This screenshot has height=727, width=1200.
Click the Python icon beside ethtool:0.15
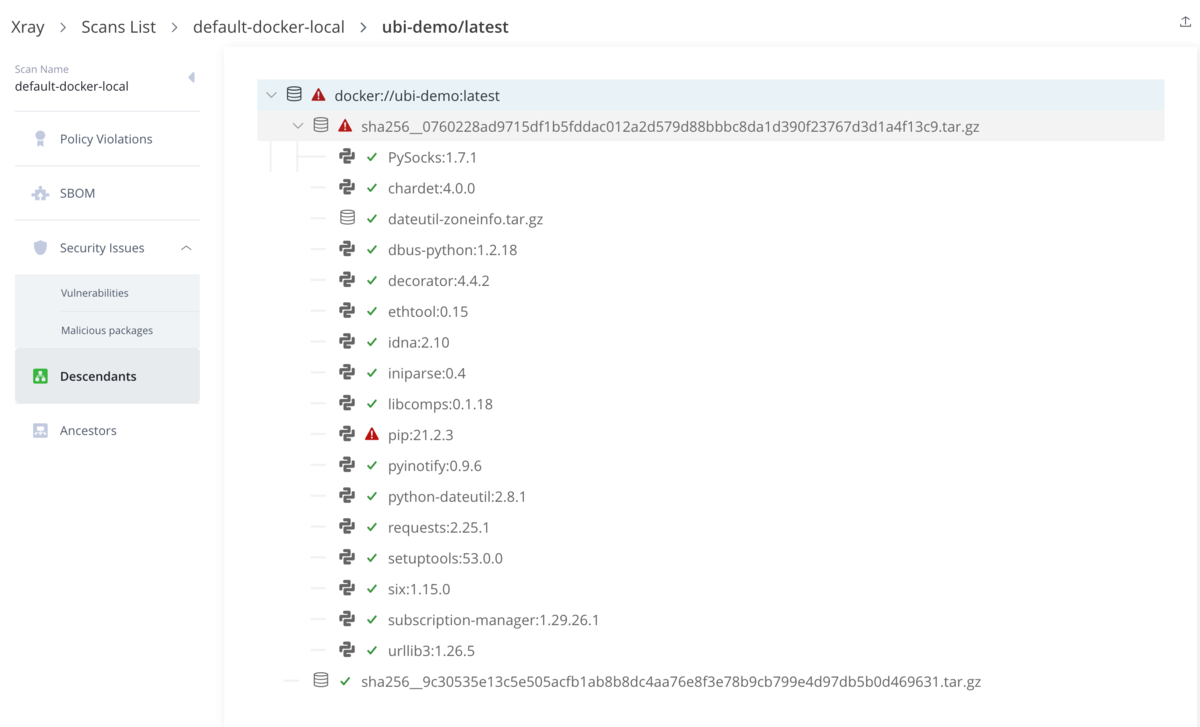pyautogui.click(x=347, y=311)
